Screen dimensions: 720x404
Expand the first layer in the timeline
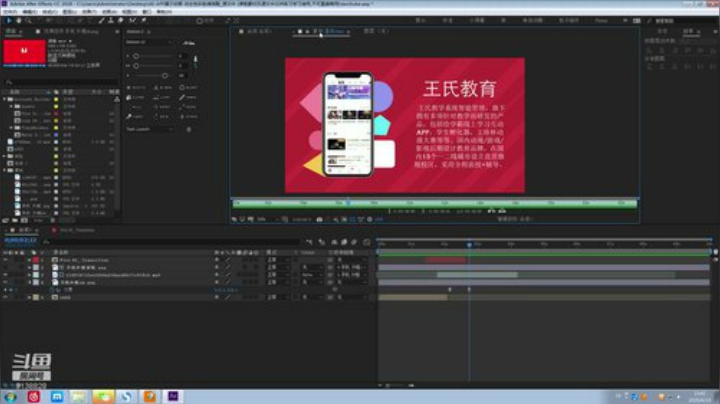[29, 260]
